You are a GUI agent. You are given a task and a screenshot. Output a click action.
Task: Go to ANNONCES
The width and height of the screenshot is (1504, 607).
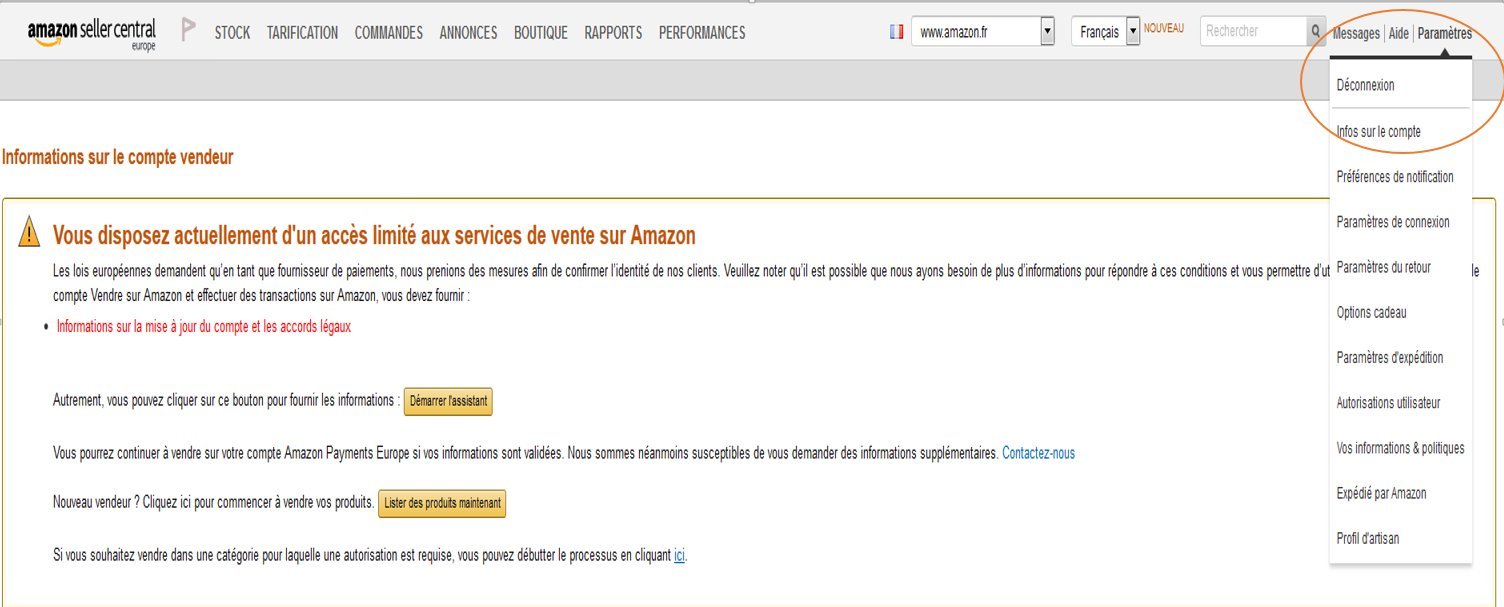[x=468, y=32]
